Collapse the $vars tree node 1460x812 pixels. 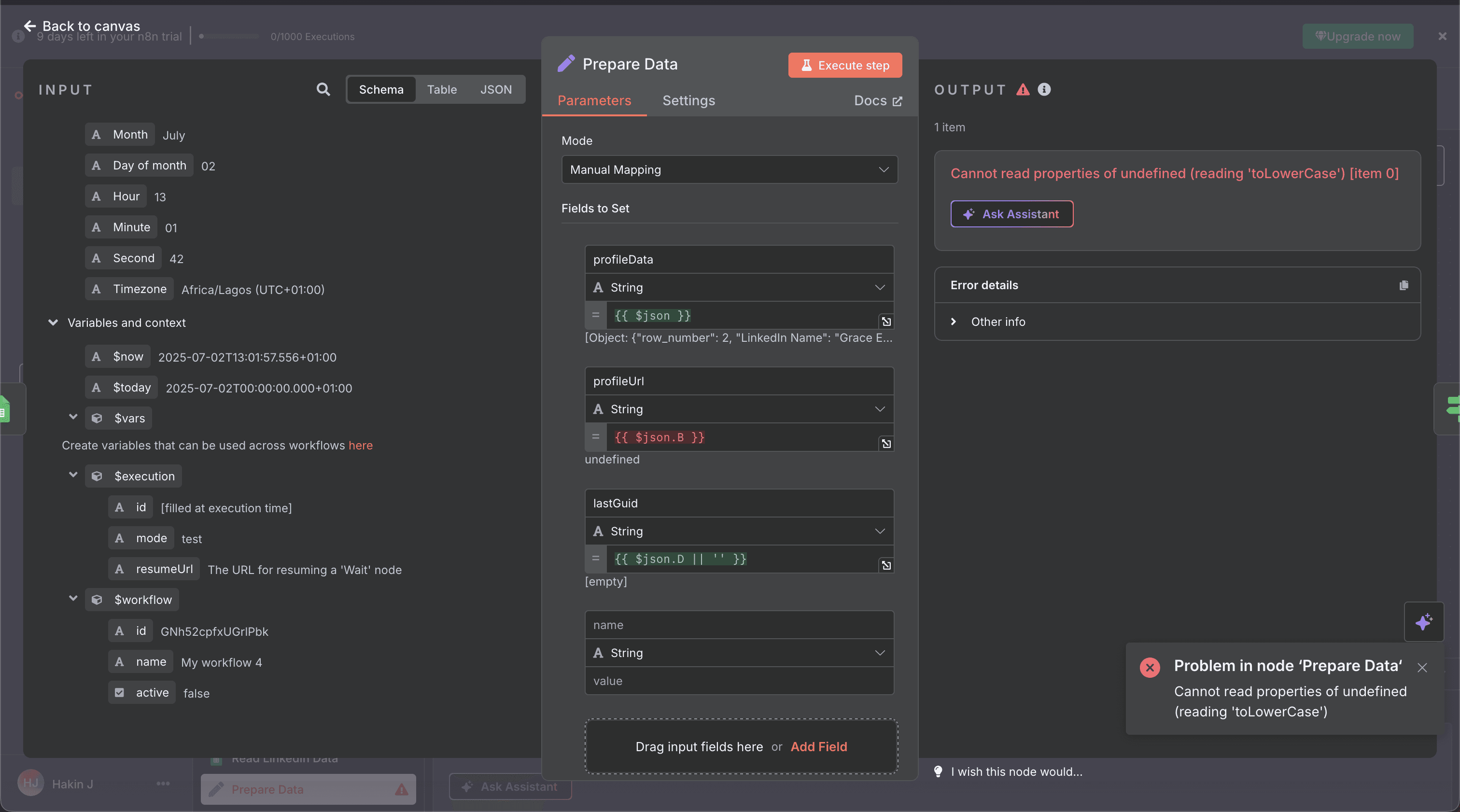(x=73, y=417)
